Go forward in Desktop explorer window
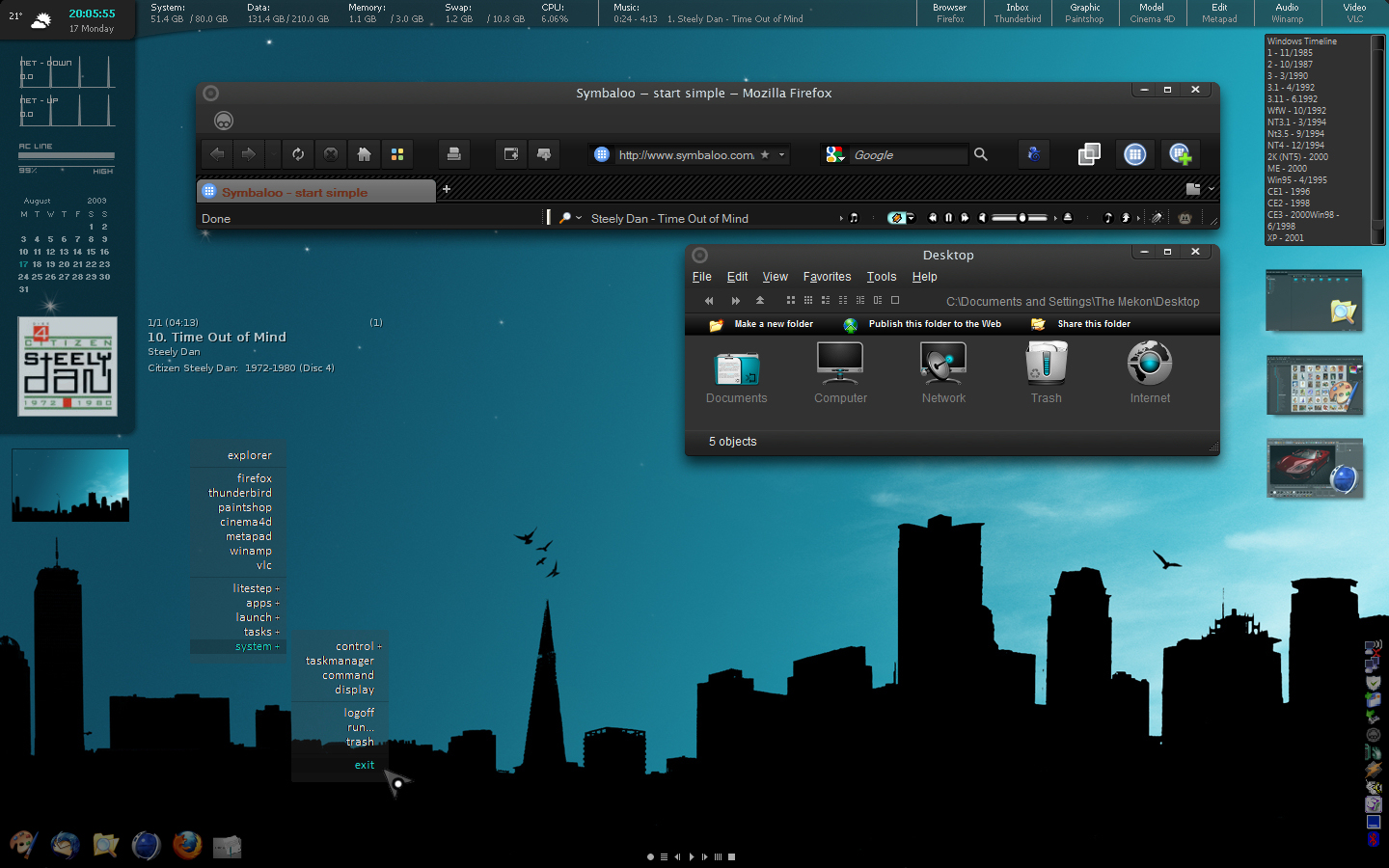 coord(736,301)
